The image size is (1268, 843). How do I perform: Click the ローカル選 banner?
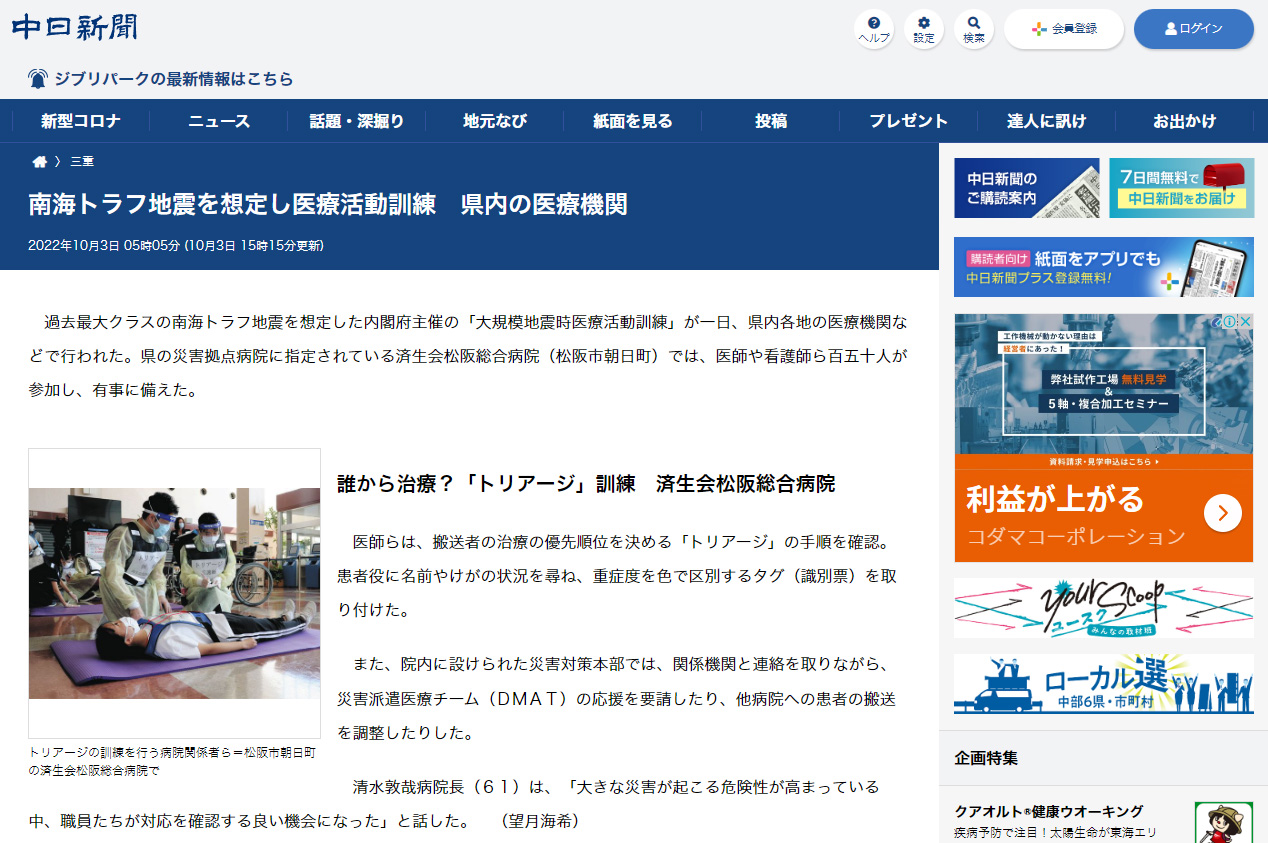(1103, 684)
